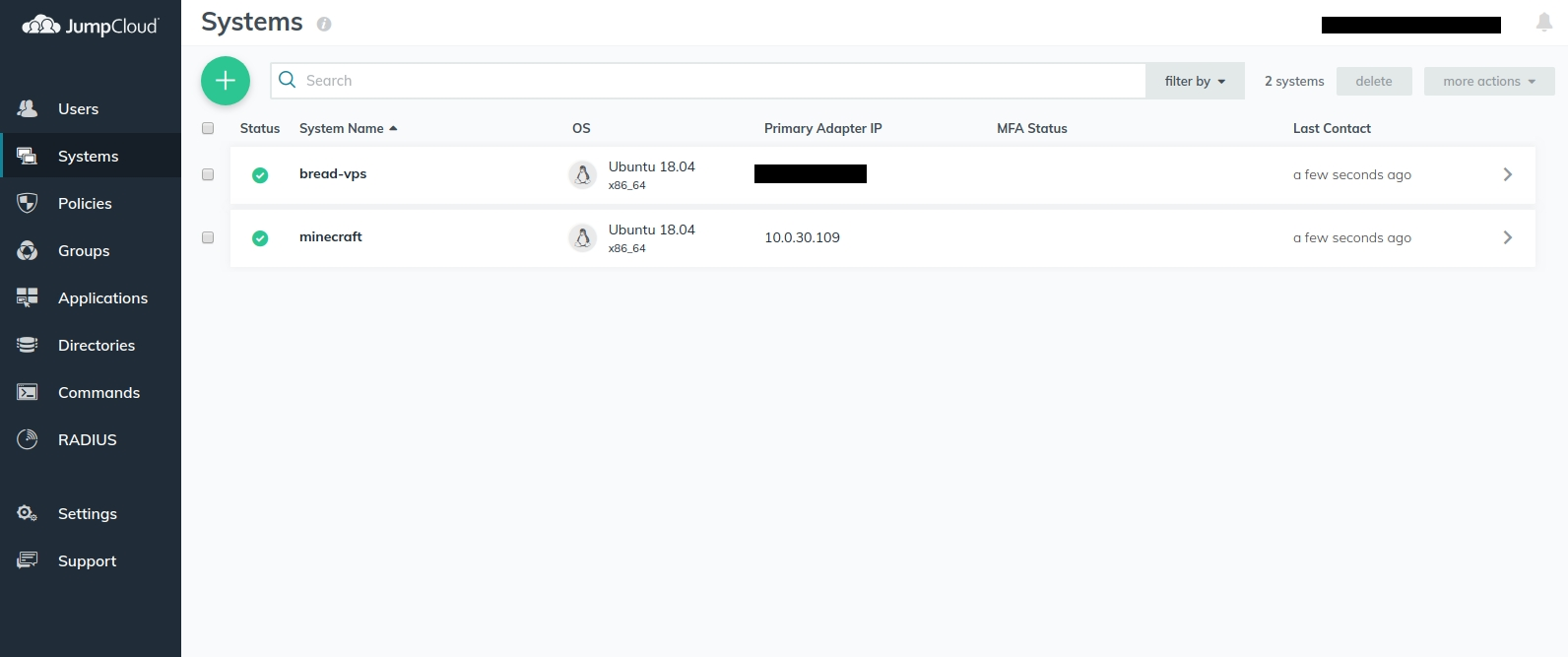
Task: Select the Systems menu item
Action: tap(89, 156)
